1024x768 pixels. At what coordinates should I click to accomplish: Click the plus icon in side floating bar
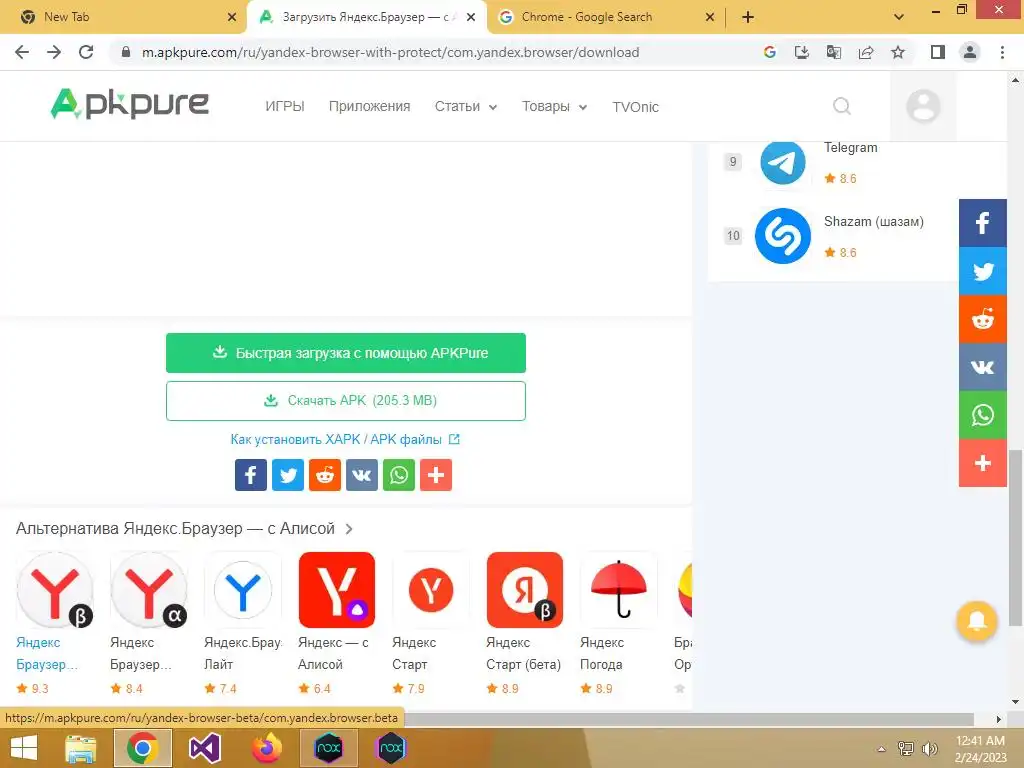982,463
